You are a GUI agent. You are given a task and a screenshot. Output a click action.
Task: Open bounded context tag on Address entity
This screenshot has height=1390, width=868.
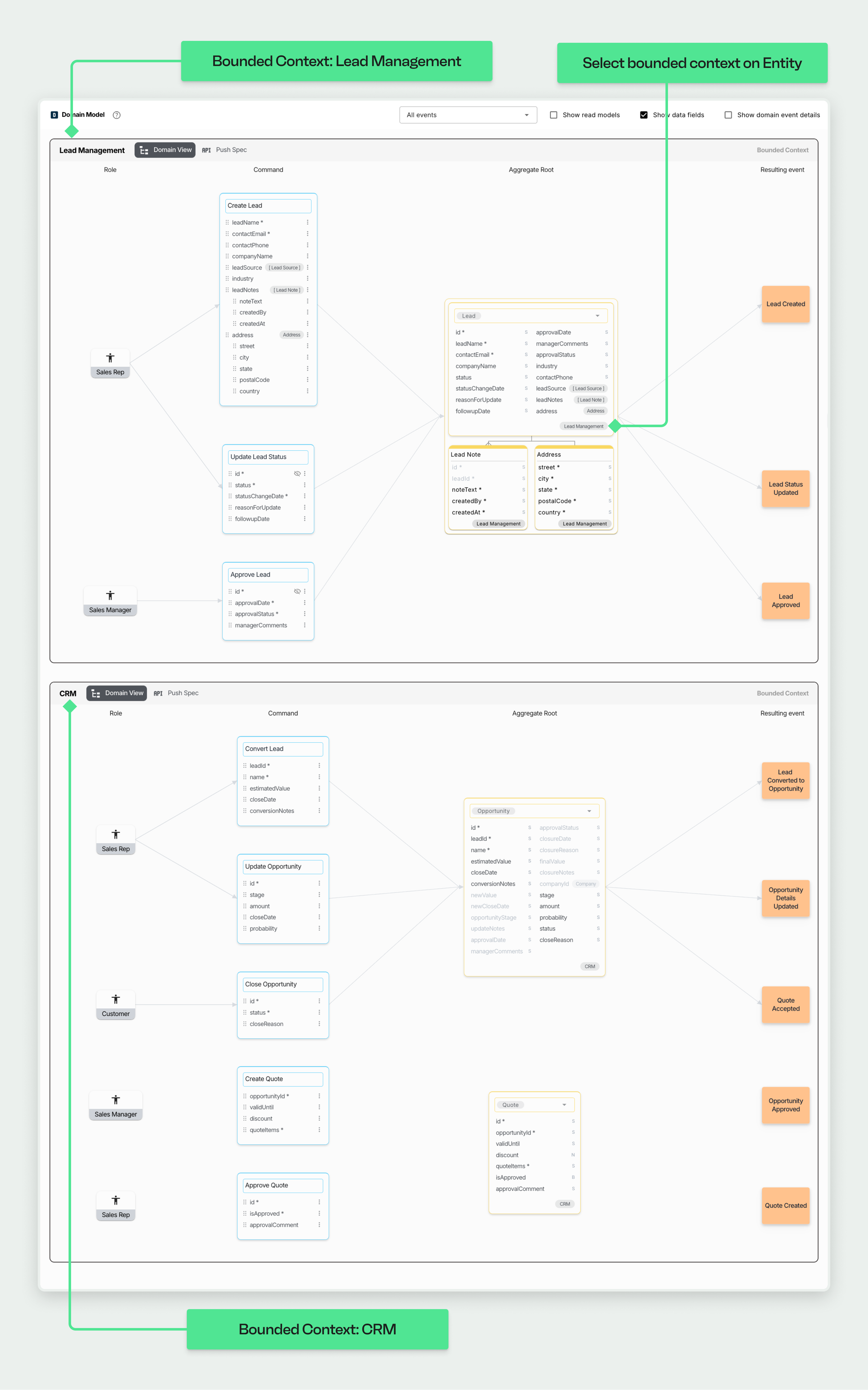point(584,524)
